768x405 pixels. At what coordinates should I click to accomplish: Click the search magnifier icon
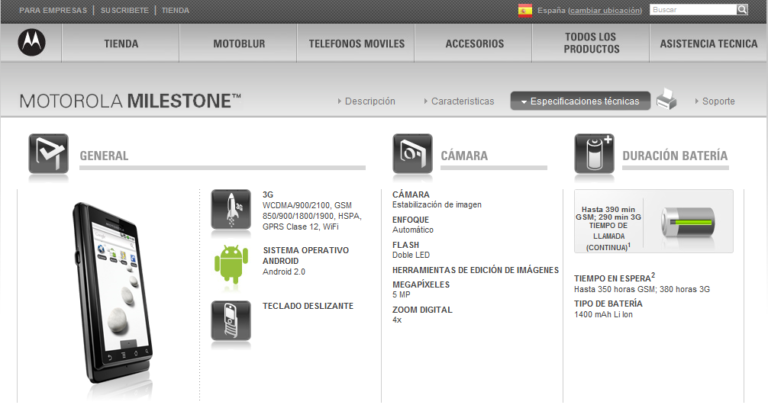[x=742, y=10]
